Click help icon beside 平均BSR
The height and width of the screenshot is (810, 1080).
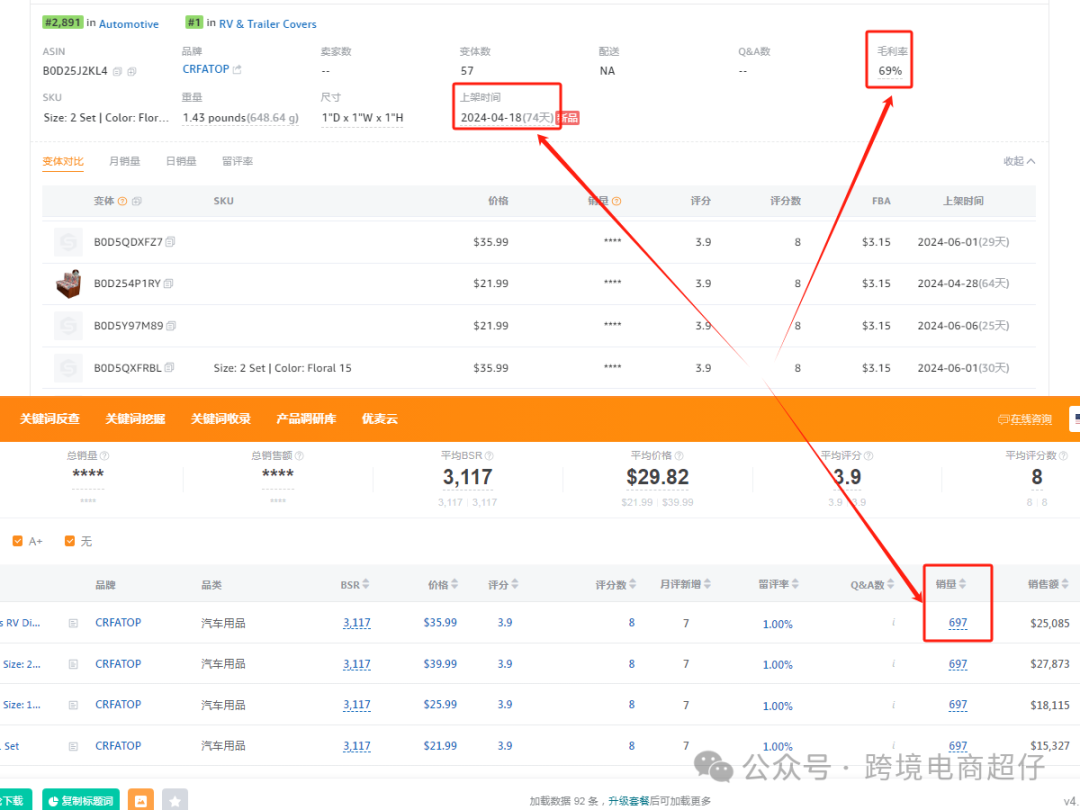[489, 456]
